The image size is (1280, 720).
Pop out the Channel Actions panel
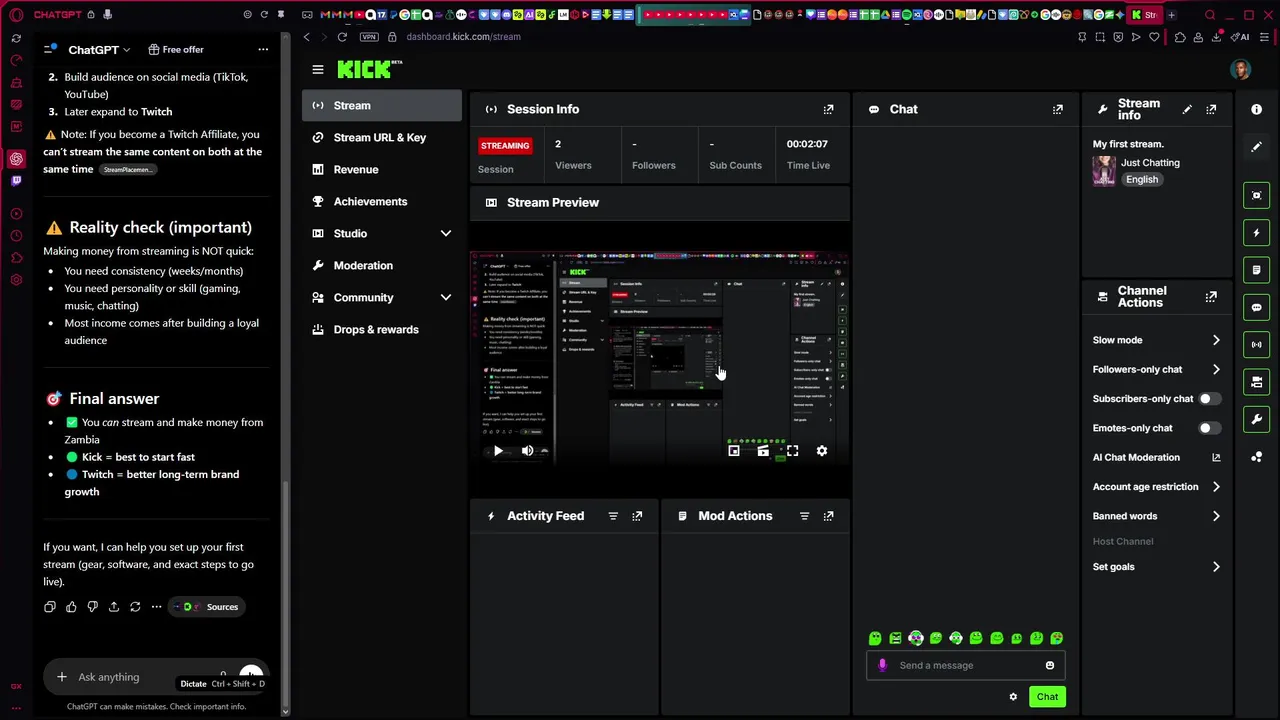[x=1211, y=297]
